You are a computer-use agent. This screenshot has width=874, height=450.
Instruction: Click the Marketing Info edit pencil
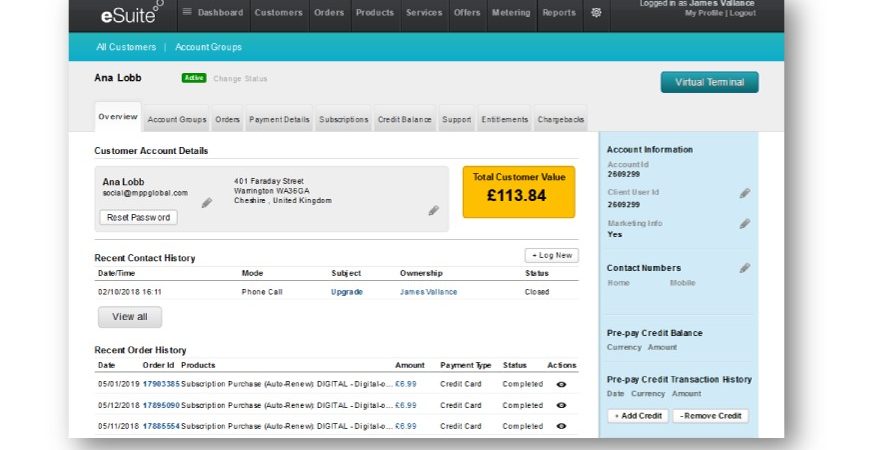745,224
